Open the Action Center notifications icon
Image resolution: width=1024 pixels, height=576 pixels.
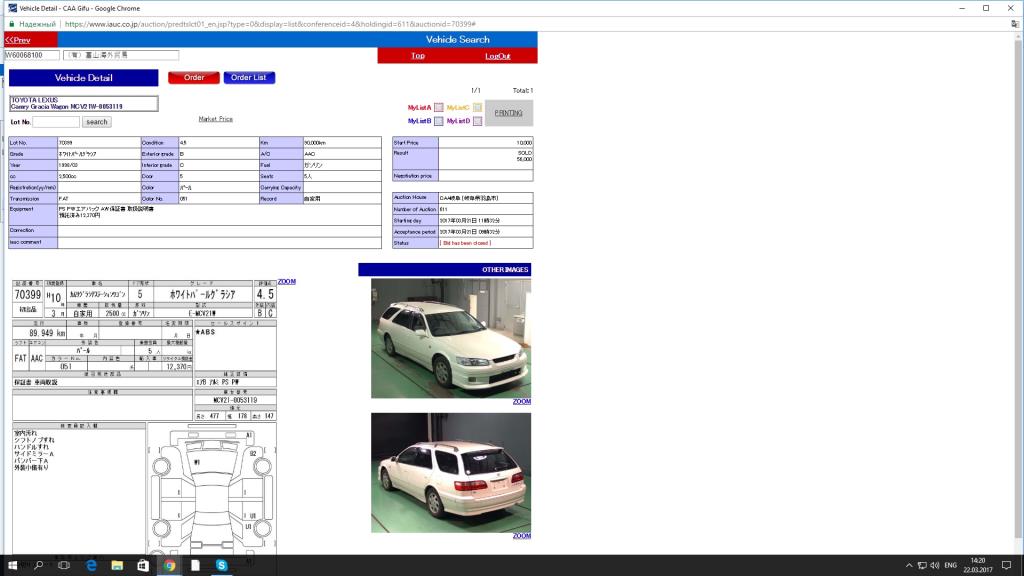tap(1006, 566)
